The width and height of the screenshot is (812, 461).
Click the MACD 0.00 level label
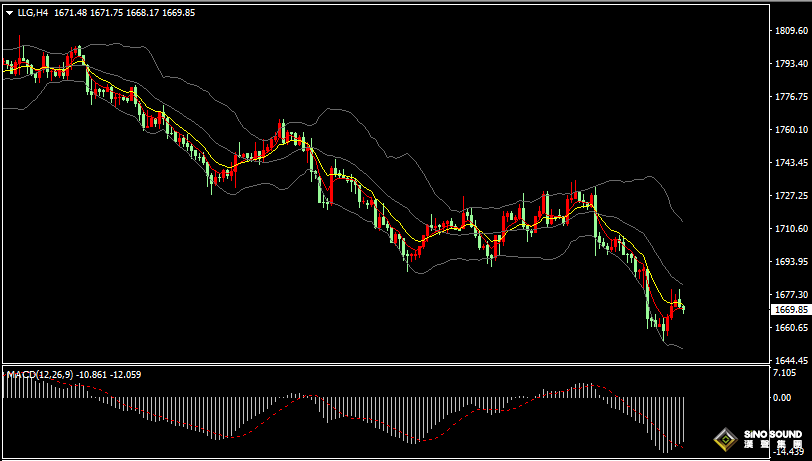[781, 398]
